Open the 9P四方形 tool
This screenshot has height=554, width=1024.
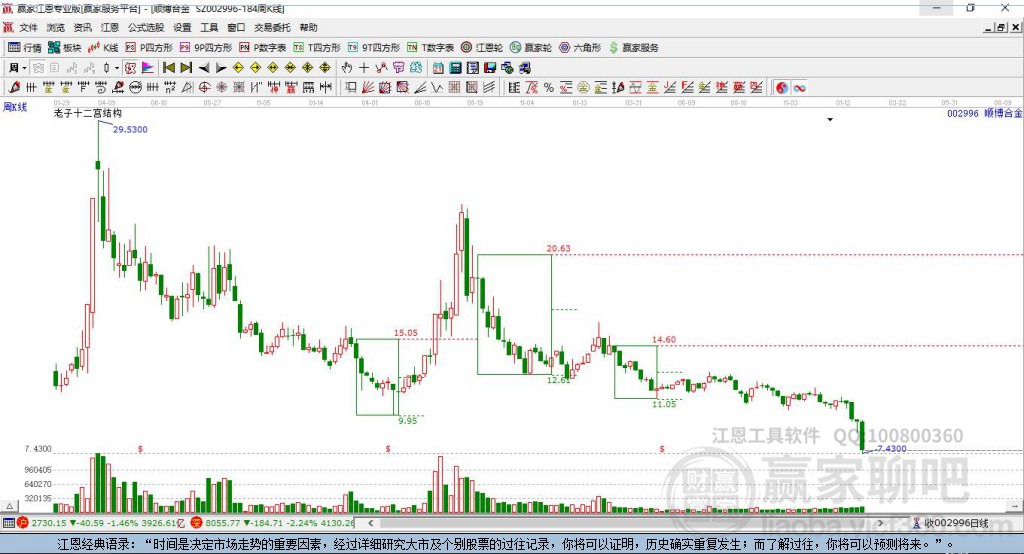click(206, 48)
